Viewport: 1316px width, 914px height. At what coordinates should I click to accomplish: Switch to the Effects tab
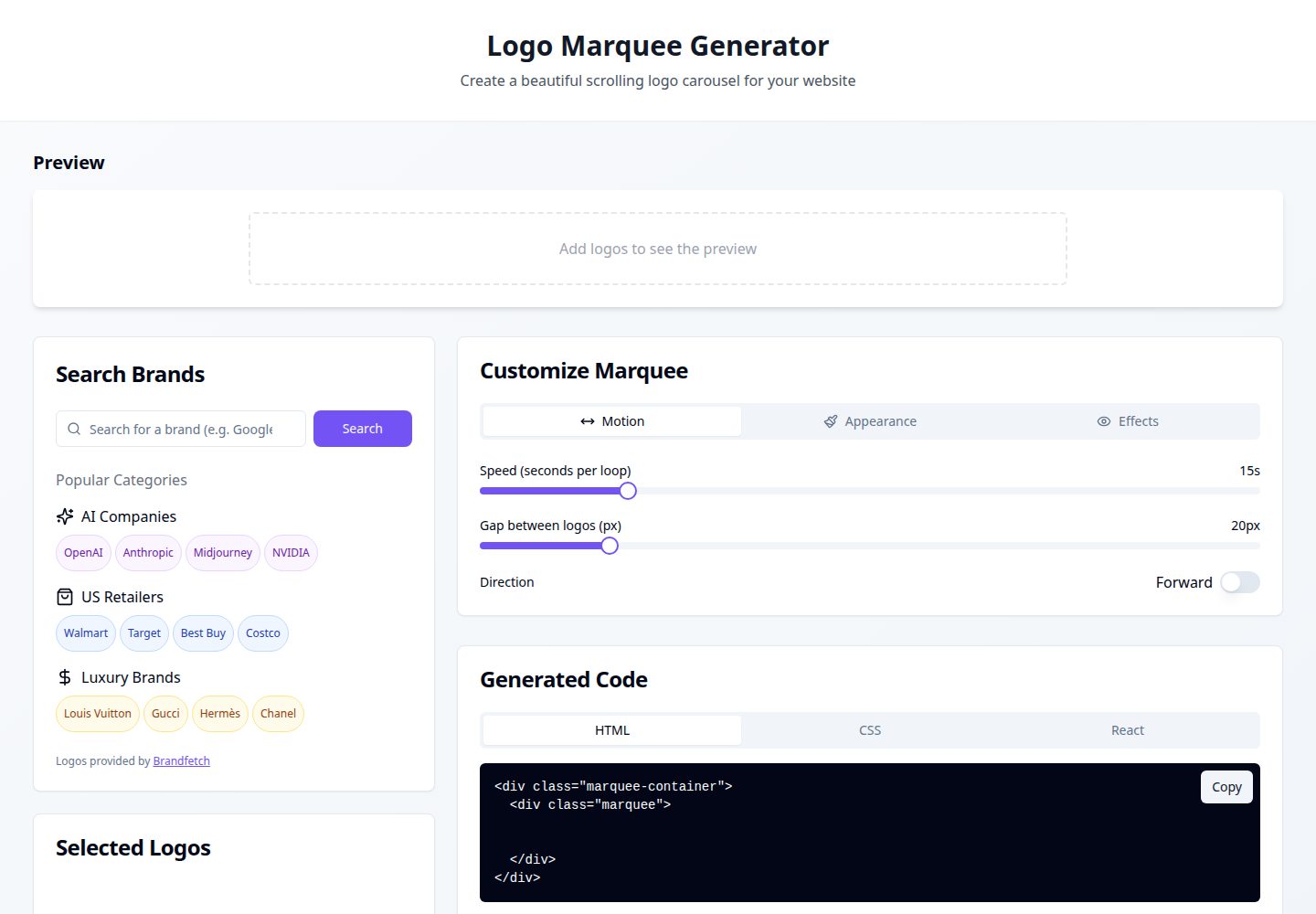(1128, 421)
